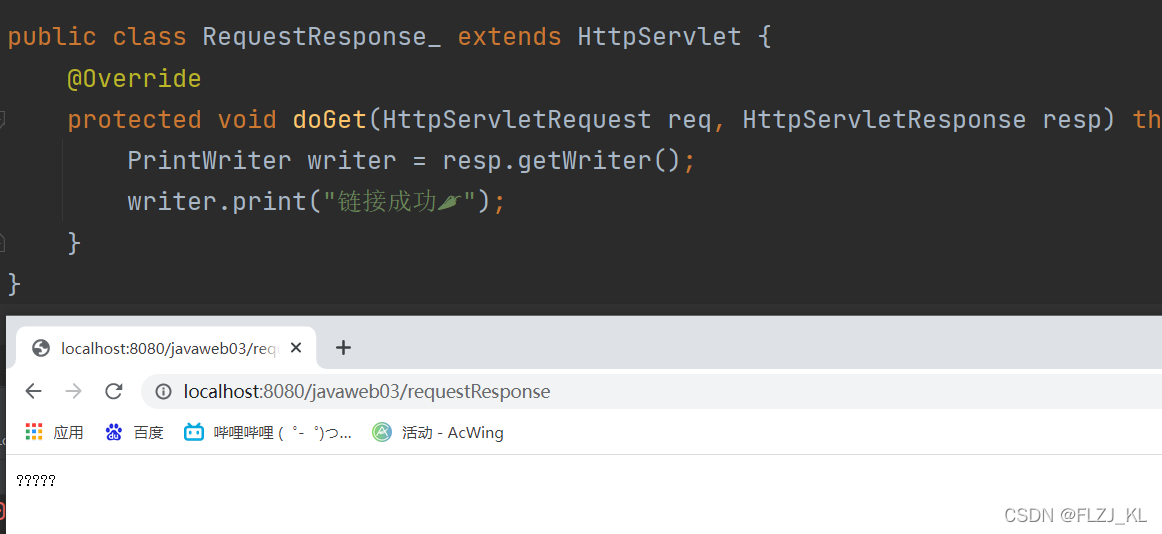Open the 哔哩哔哩 bookmark

tap(268, 432)
